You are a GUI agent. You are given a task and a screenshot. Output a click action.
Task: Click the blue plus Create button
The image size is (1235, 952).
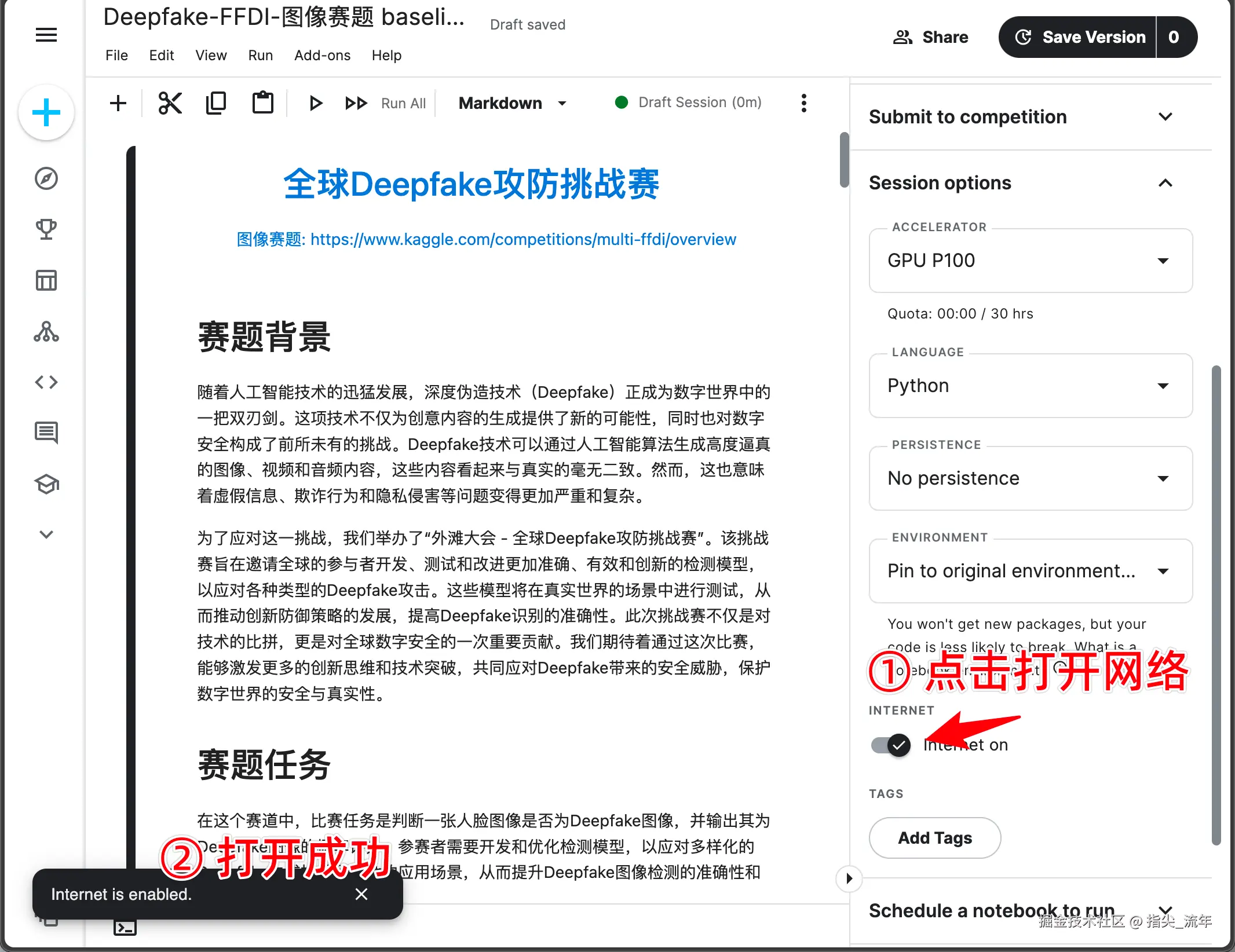tap(46, 113)
